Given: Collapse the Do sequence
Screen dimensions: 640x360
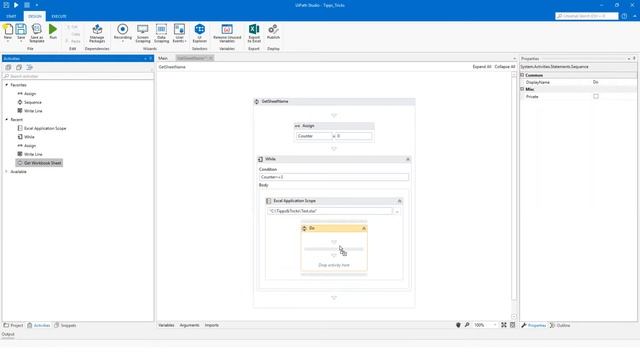Looking at the screenshot, I should pos(364,228).
